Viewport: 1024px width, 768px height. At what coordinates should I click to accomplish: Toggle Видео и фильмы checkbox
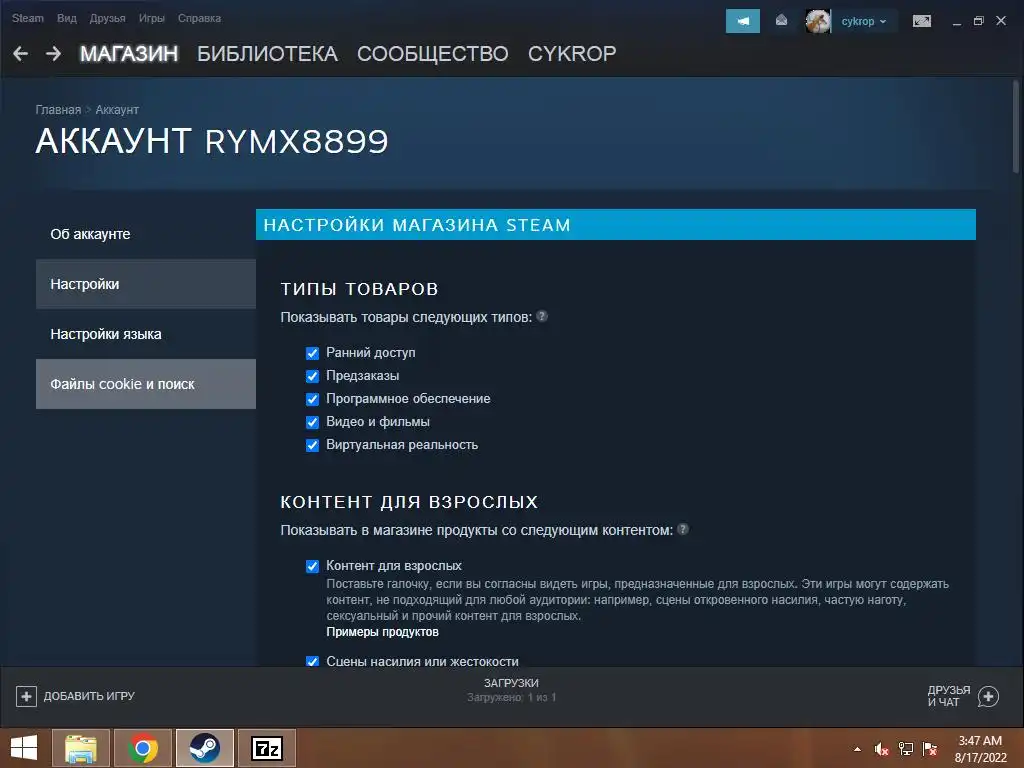pyautogui.click(x=312, y=422)
